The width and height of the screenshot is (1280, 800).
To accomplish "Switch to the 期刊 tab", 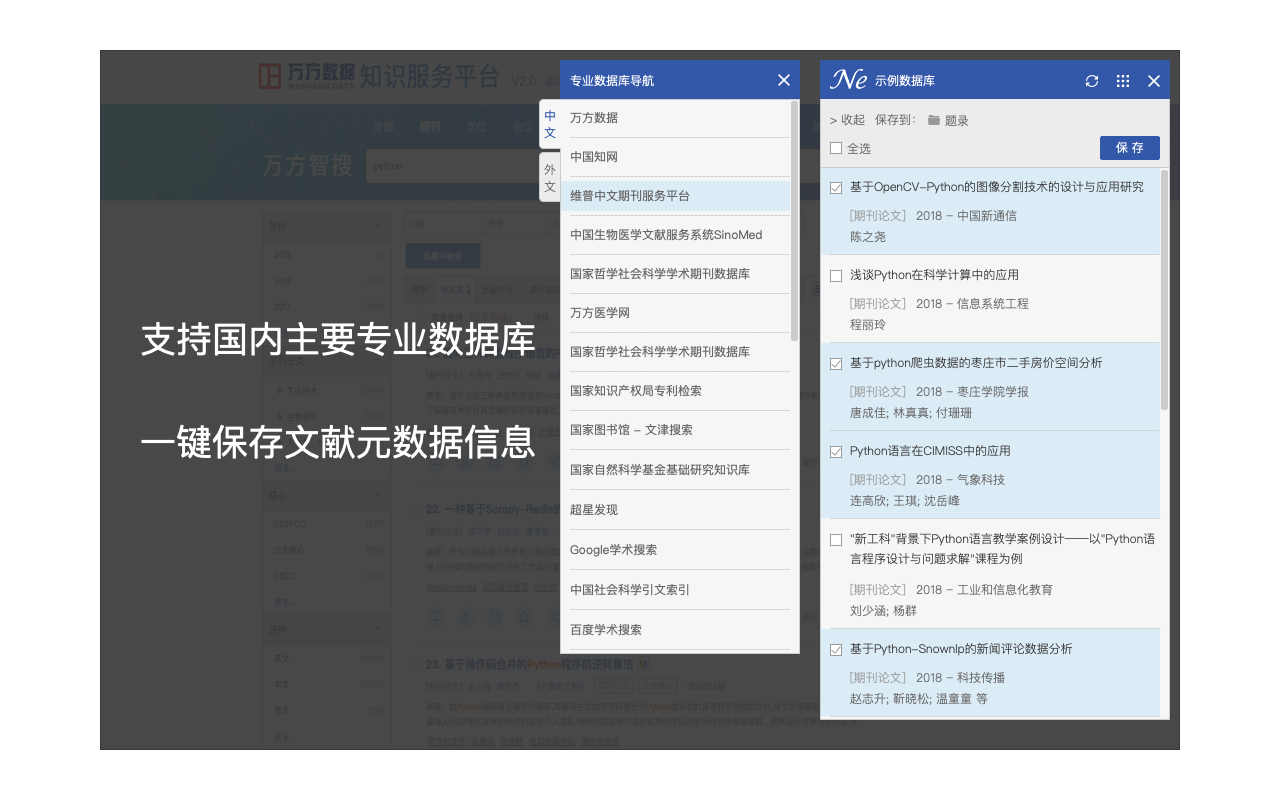I will click(x=430, y=127).
